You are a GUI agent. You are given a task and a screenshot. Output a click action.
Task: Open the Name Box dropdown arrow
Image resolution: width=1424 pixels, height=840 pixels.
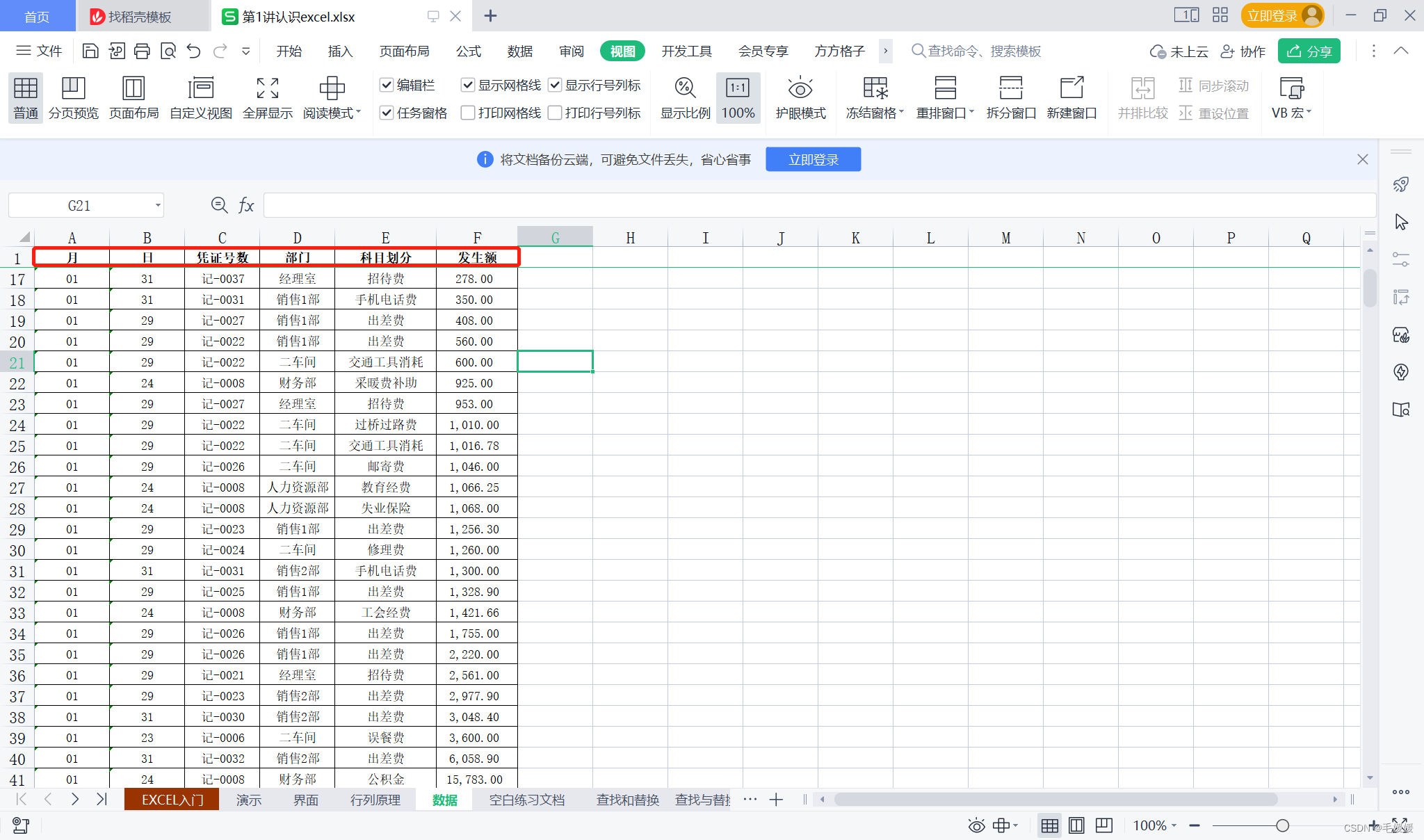tap(158, 205)
